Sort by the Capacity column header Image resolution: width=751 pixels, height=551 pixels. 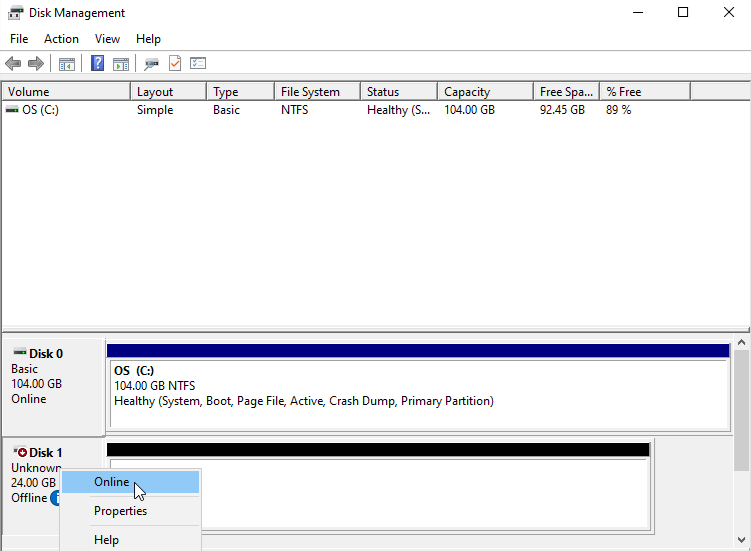pyautogui.click(x=484, y=92)
